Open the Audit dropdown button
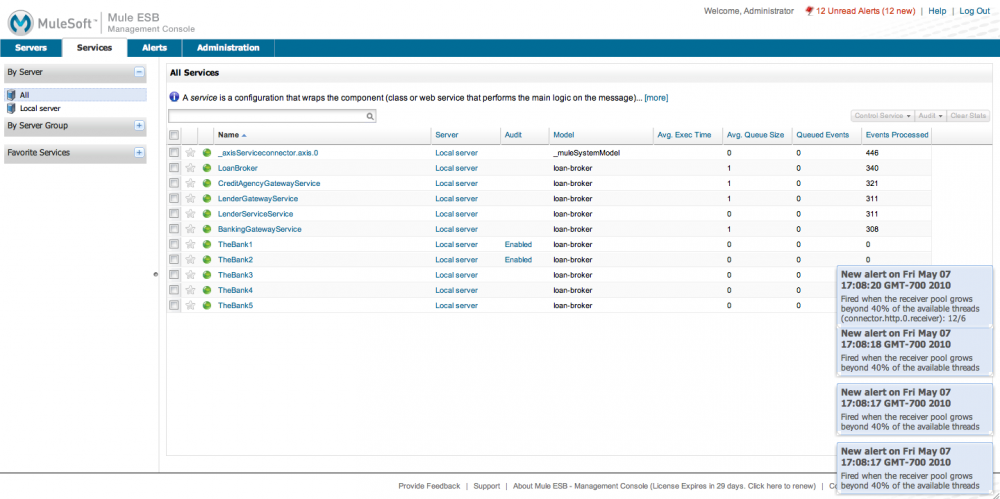Viewport: 1000px width, 499px height. click(930, 115)
